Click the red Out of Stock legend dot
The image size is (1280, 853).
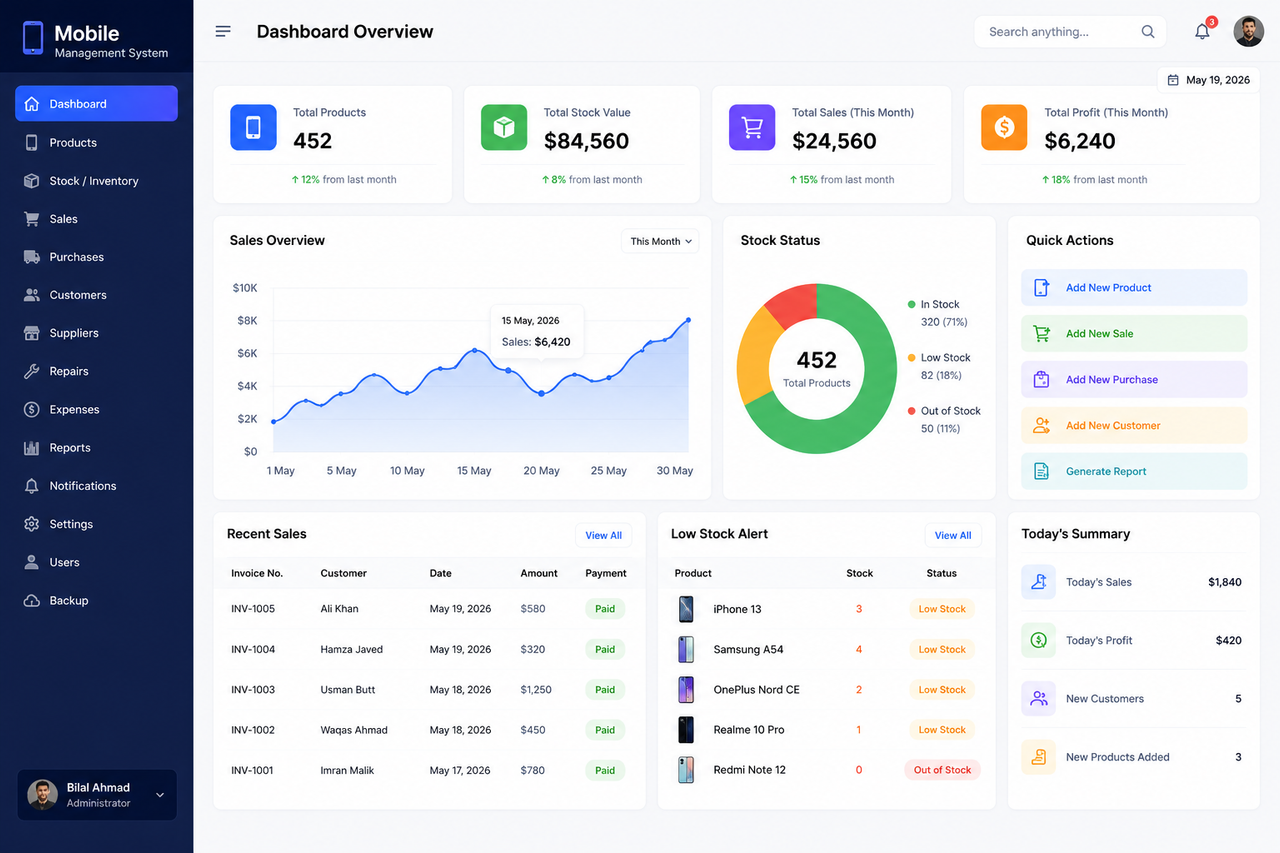pyautogui.click(x=911, y=411)
